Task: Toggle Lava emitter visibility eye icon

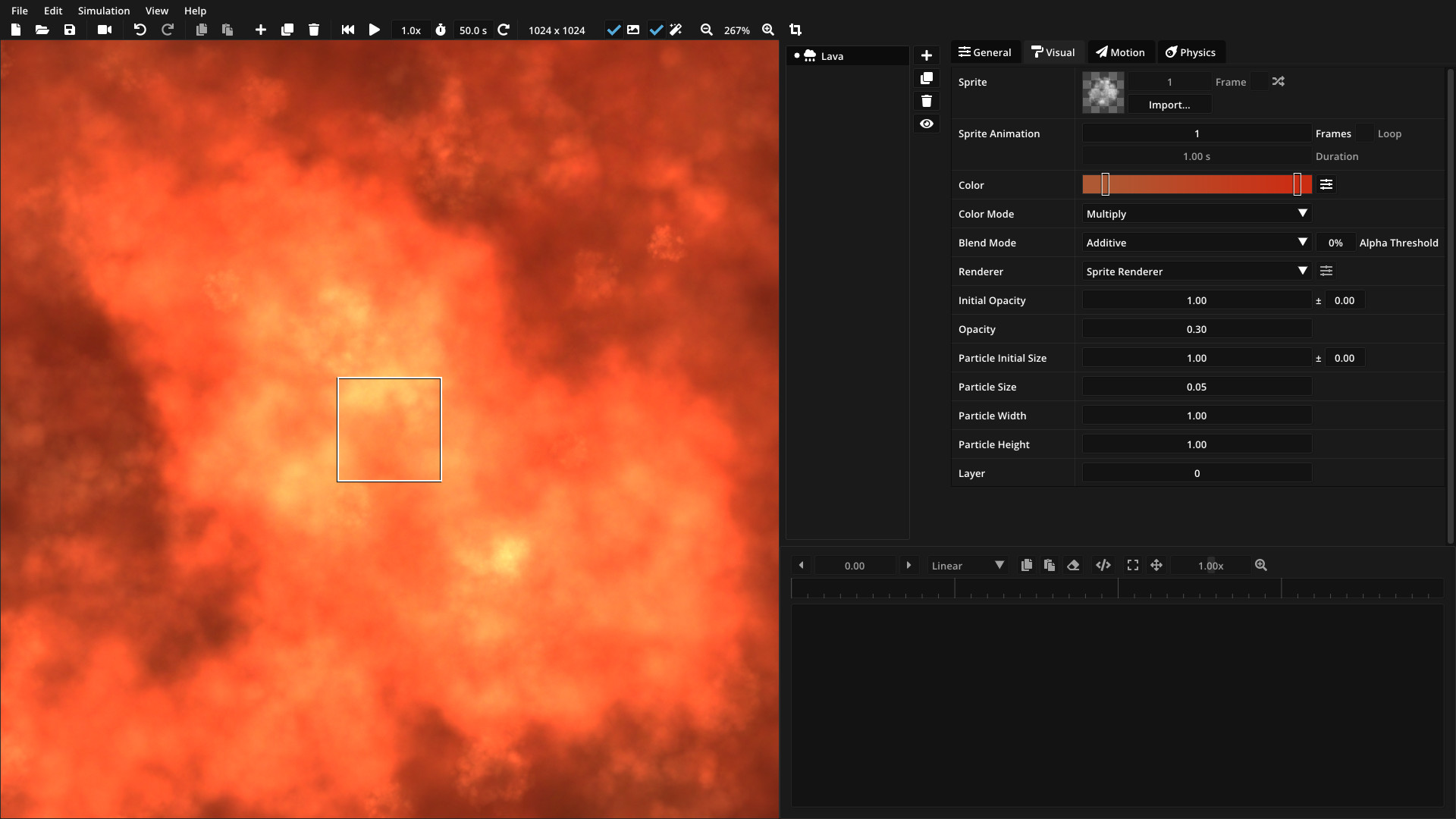Action: click(926, 124)
